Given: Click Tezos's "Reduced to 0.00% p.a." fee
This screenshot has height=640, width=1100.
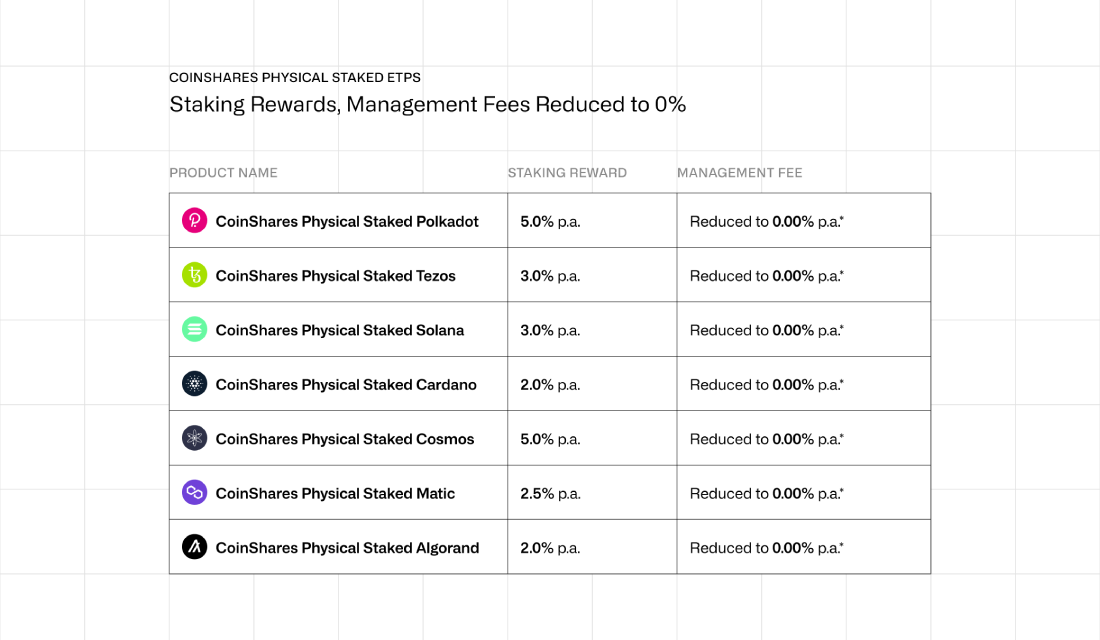Looking at the screenshot, I should point(767,276).
